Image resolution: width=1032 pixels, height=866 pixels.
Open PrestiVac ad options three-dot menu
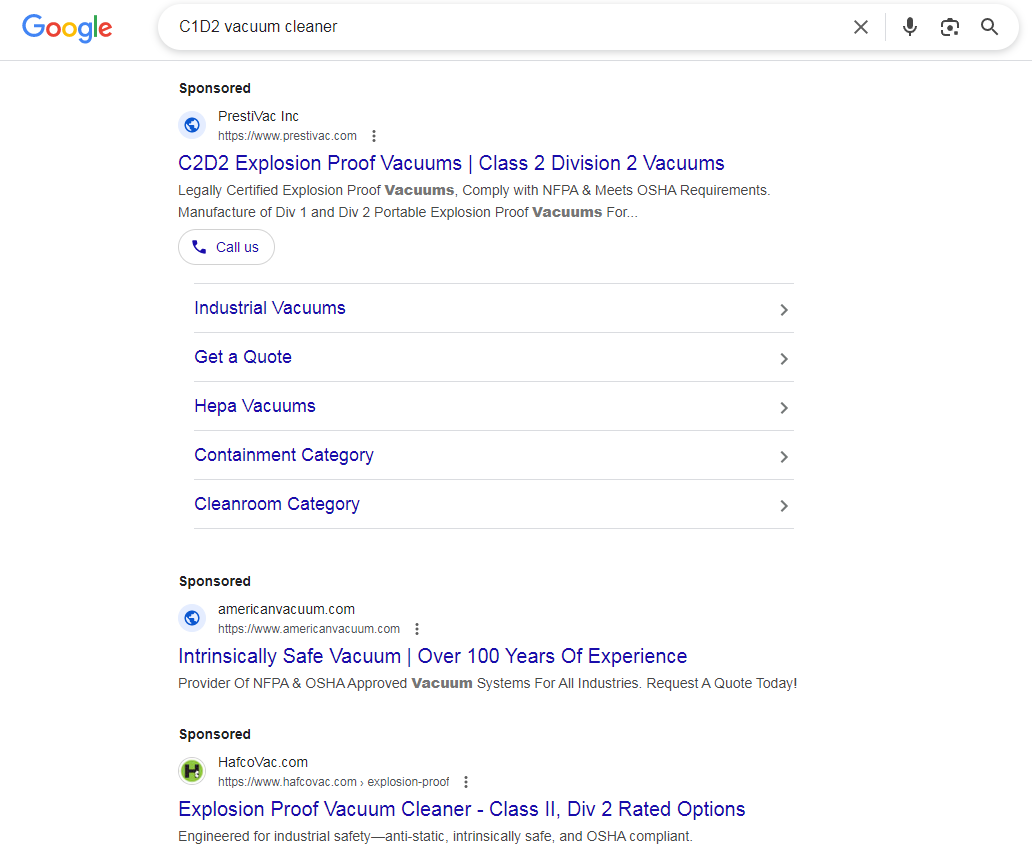coord(374,136)
